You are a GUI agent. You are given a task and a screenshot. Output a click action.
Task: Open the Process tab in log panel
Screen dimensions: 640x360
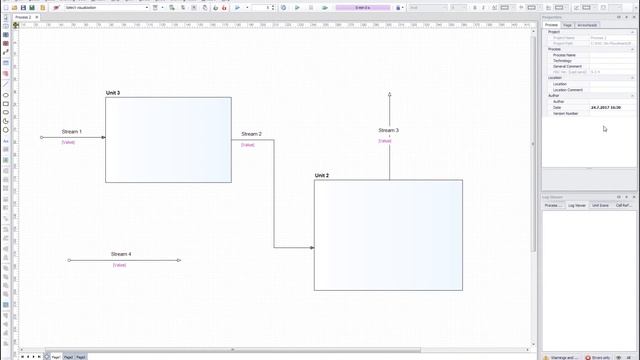pyautogui.click(x=553, y=205)
